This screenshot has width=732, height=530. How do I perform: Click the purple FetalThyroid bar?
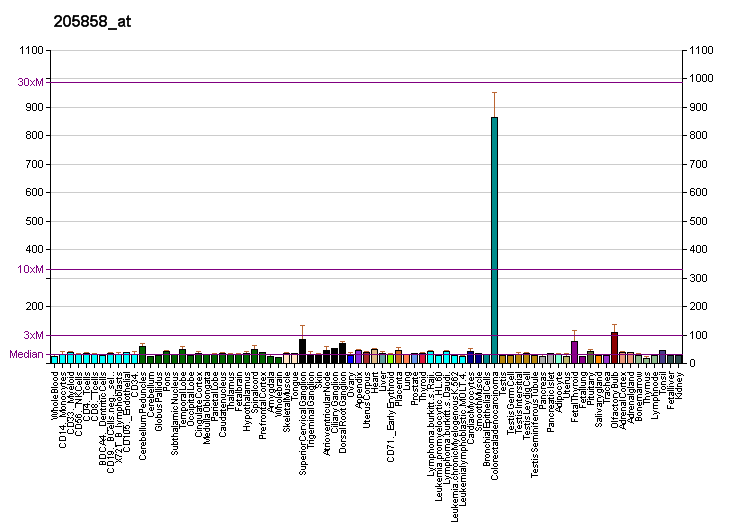coord(574,351)
